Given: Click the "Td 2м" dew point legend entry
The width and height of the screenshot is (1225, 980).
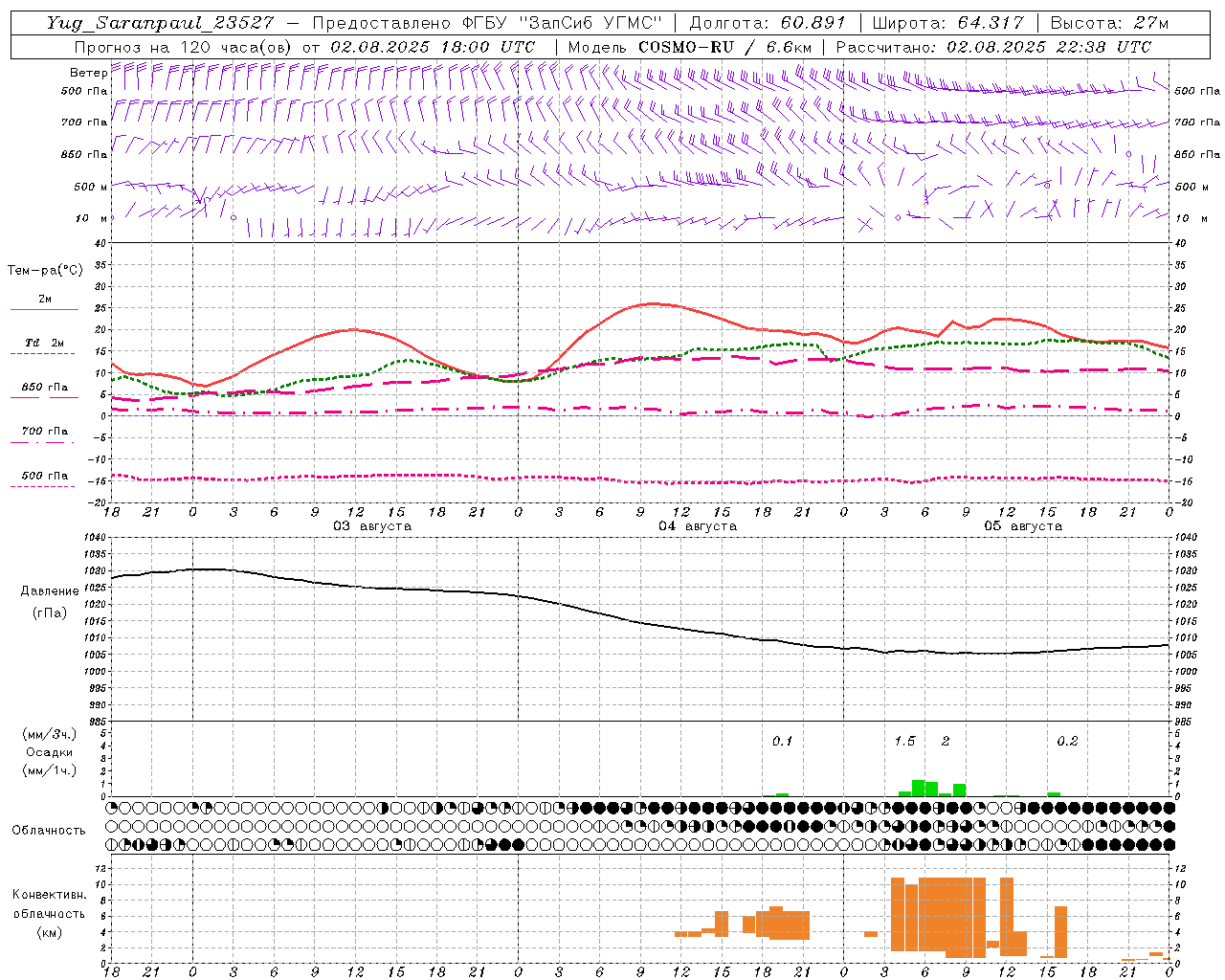Looking at the screenshot, I should [45, 343].
